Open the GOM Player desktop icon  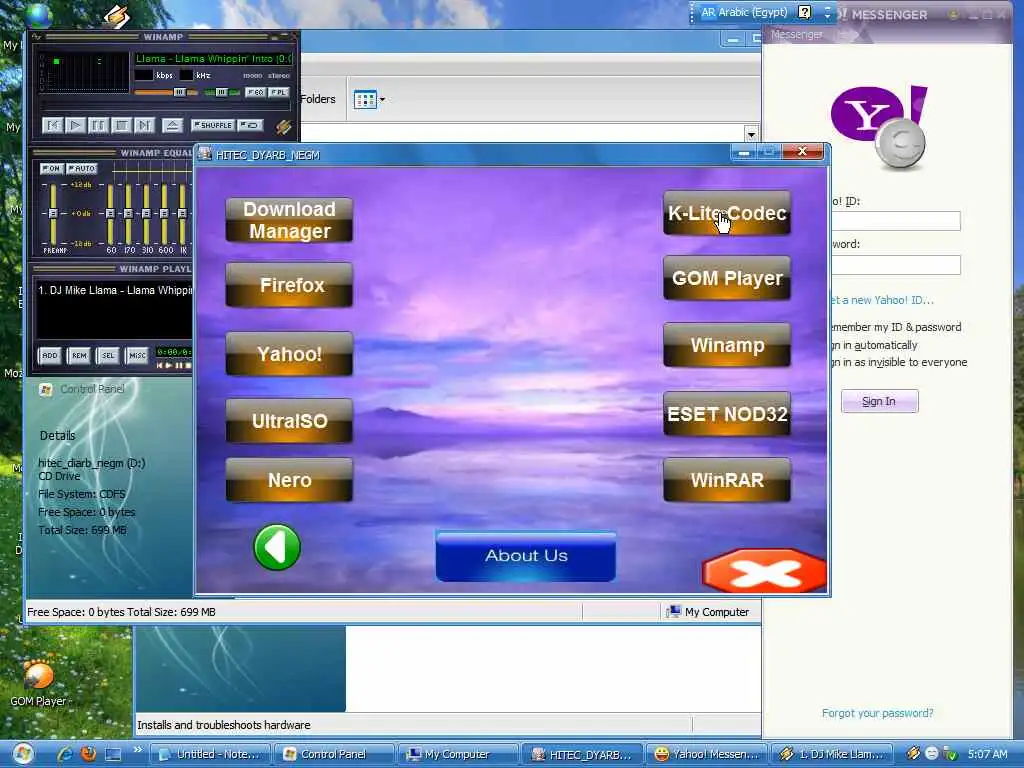pyautogui.click(x=38, y=684)
